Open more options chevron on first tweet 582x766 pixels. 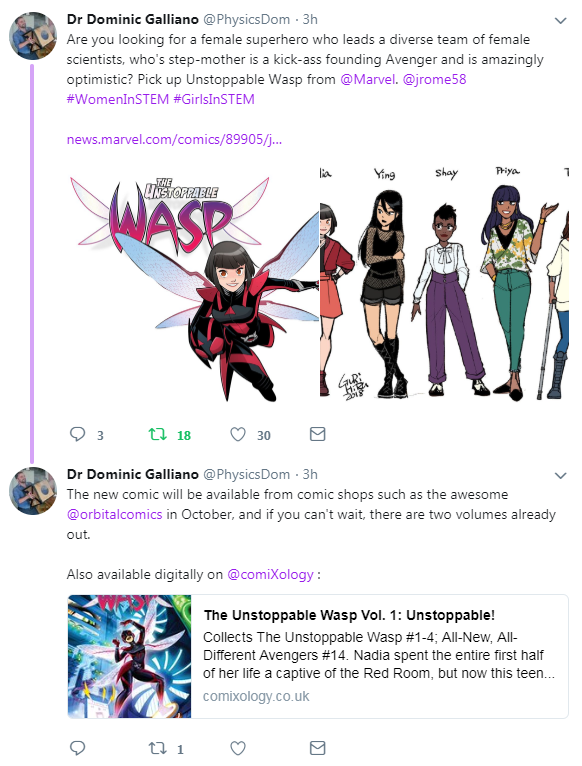click(560, 21)
